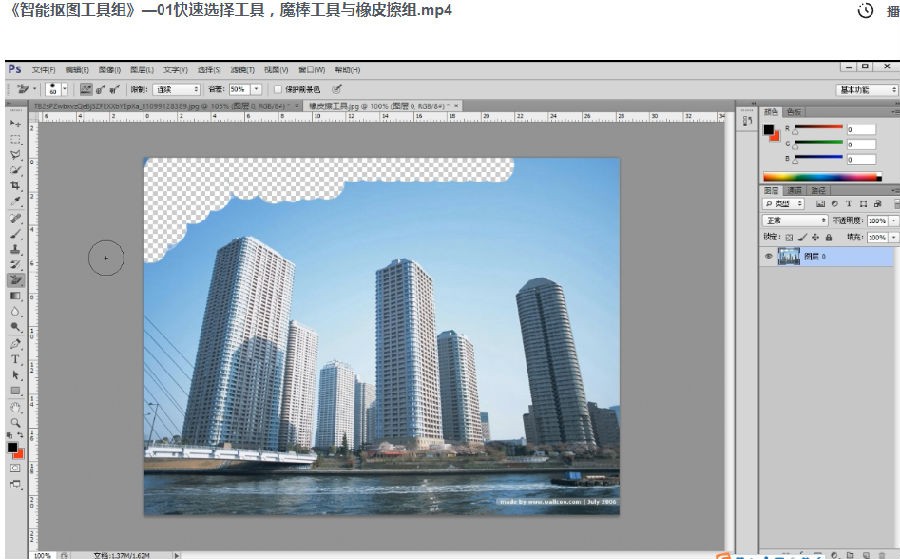
Task: Choose Sampling: Background Swatch icon
Action: (x=114, y=89)
